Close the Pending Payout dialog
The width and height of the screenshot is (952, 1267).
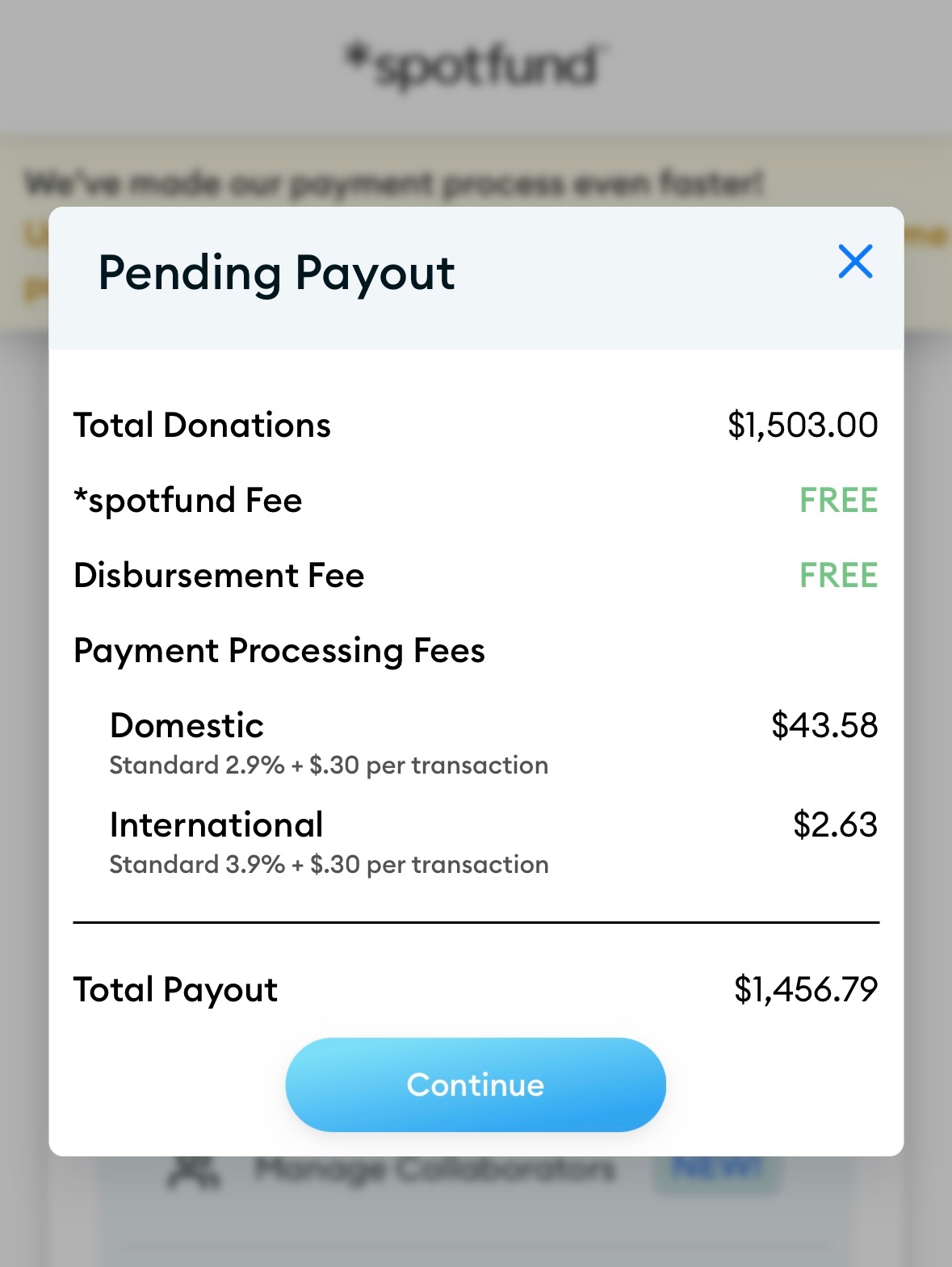click(x=855, y=262)
